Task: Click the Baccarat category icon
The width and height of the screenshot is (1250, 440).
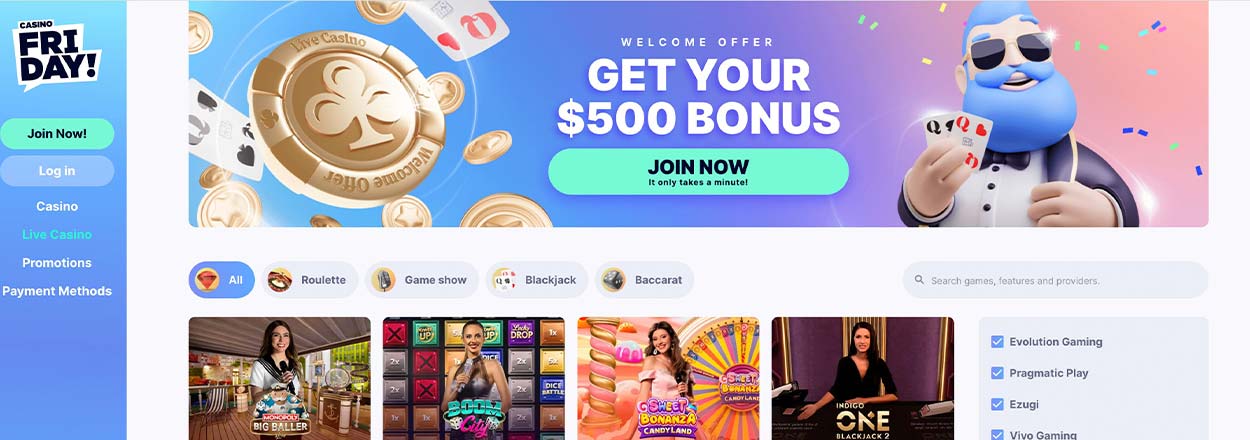Action: tap(614, 280)
